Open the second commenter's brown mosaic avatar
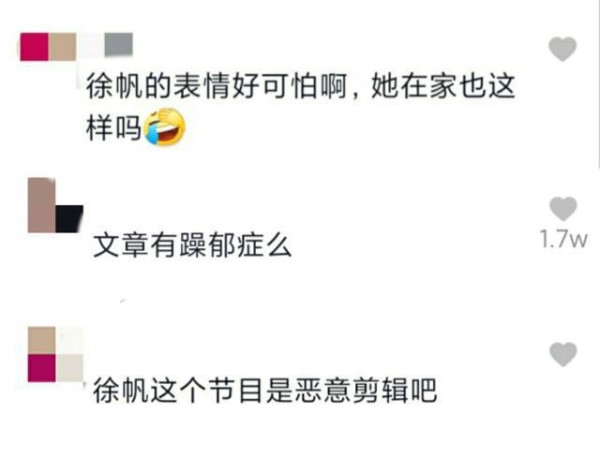 pyautogui.click(x=41, y=205)
